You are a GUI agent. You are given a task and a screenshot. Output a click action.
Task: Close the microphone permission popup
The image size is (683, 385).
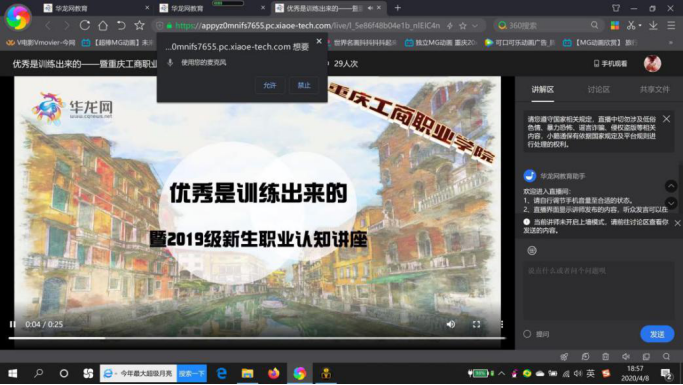319,41
